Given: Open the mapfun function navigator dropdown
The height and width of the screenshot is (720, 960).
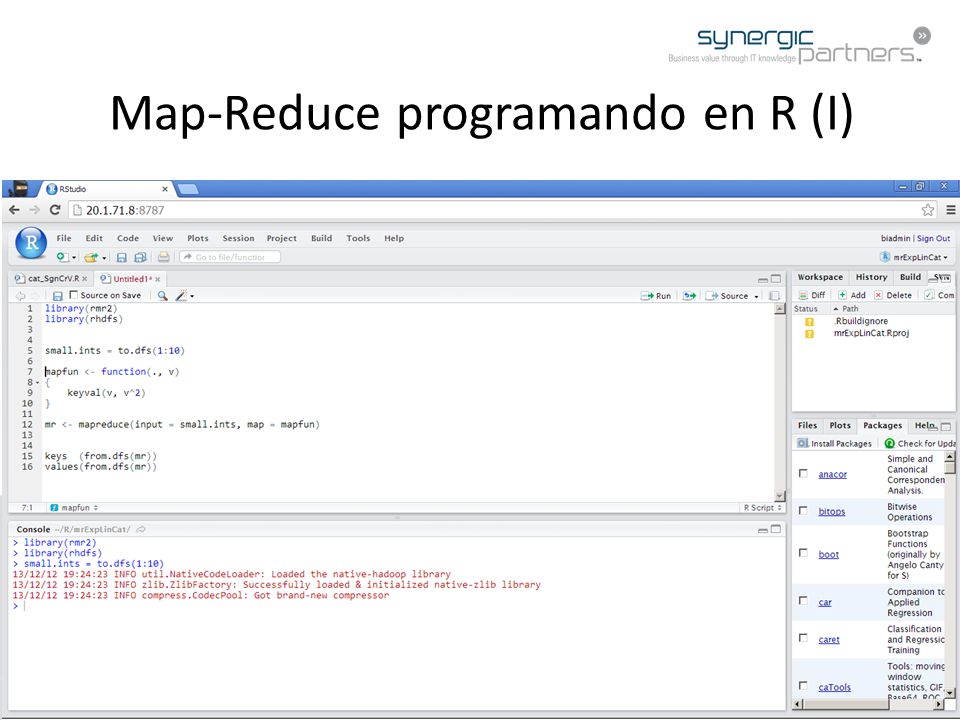Looking at the screenshot, I should [74, 508].
